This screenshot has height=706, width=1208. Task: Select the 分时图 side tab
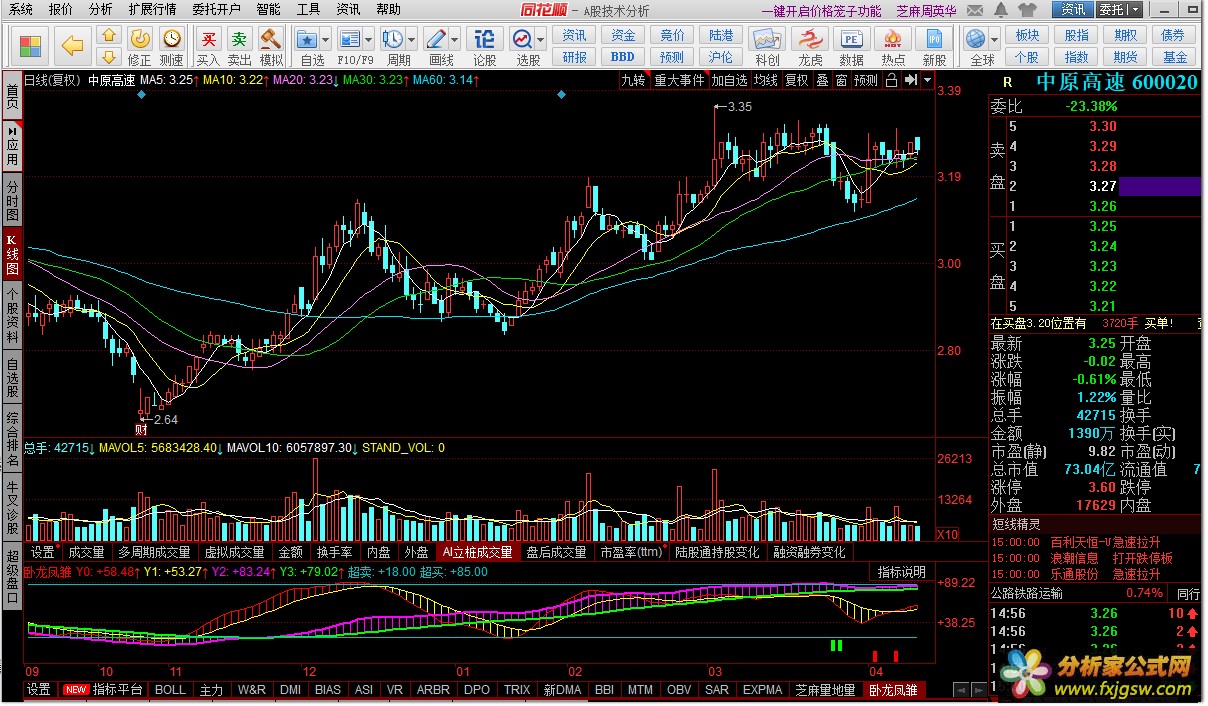[12, 201]
